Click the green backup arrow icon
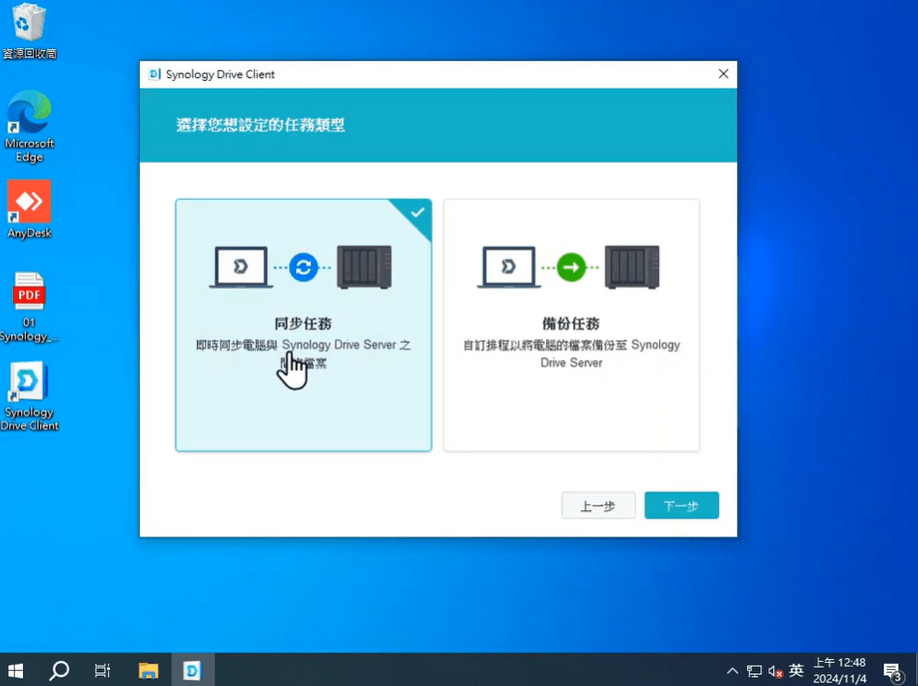Viewport: 918px width, 686px height. (x=571, y=267)
